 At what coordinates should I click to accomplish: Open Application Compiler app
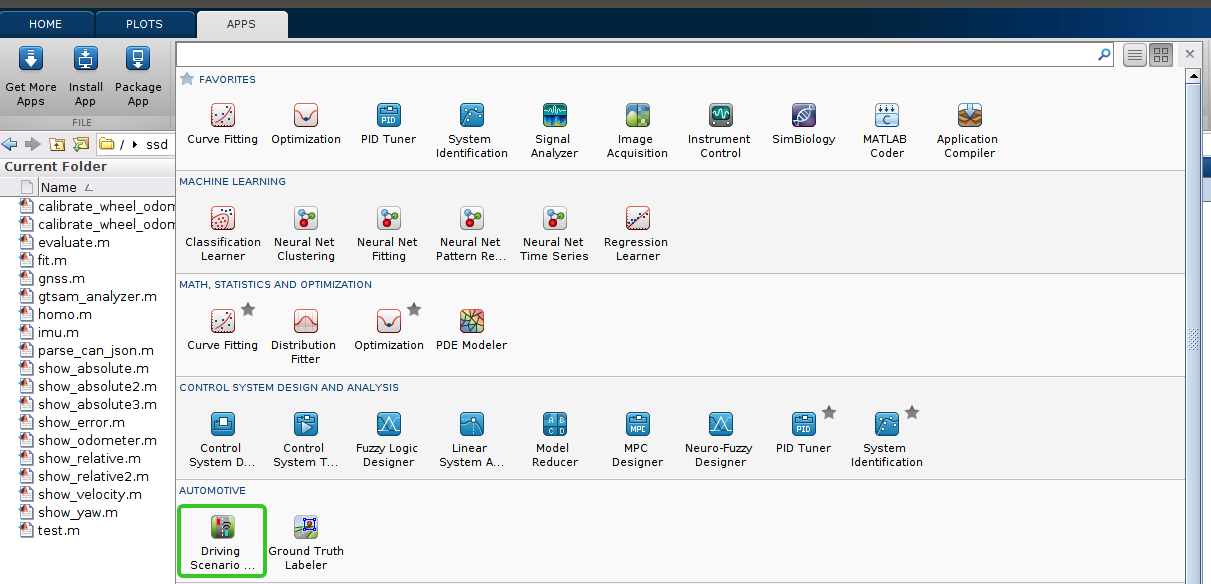point(969,130)
